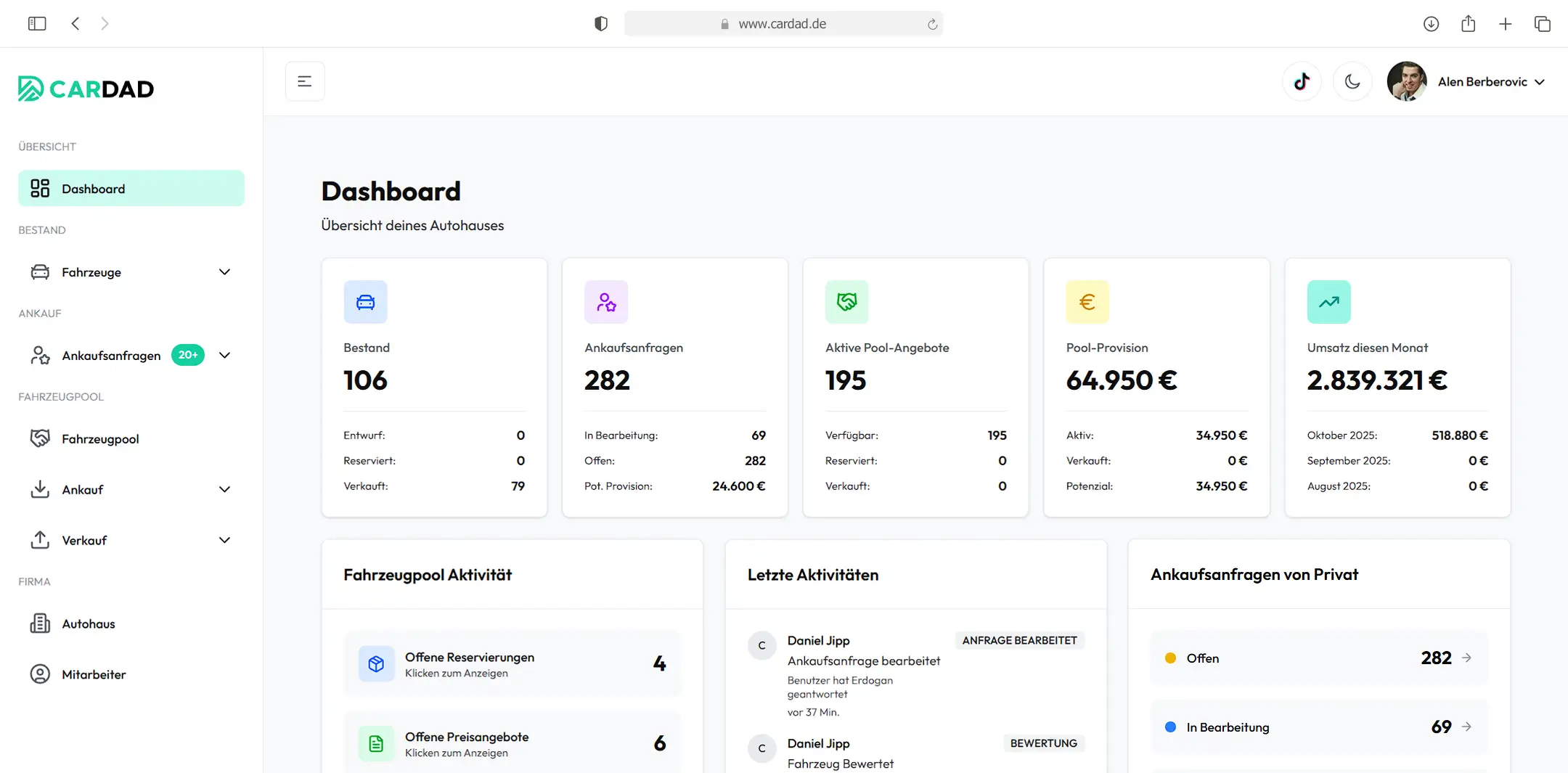The image size is (1568, 773).
Task: Select the Dashboard icon in the sidebar
Action: [x=40, y=188]
